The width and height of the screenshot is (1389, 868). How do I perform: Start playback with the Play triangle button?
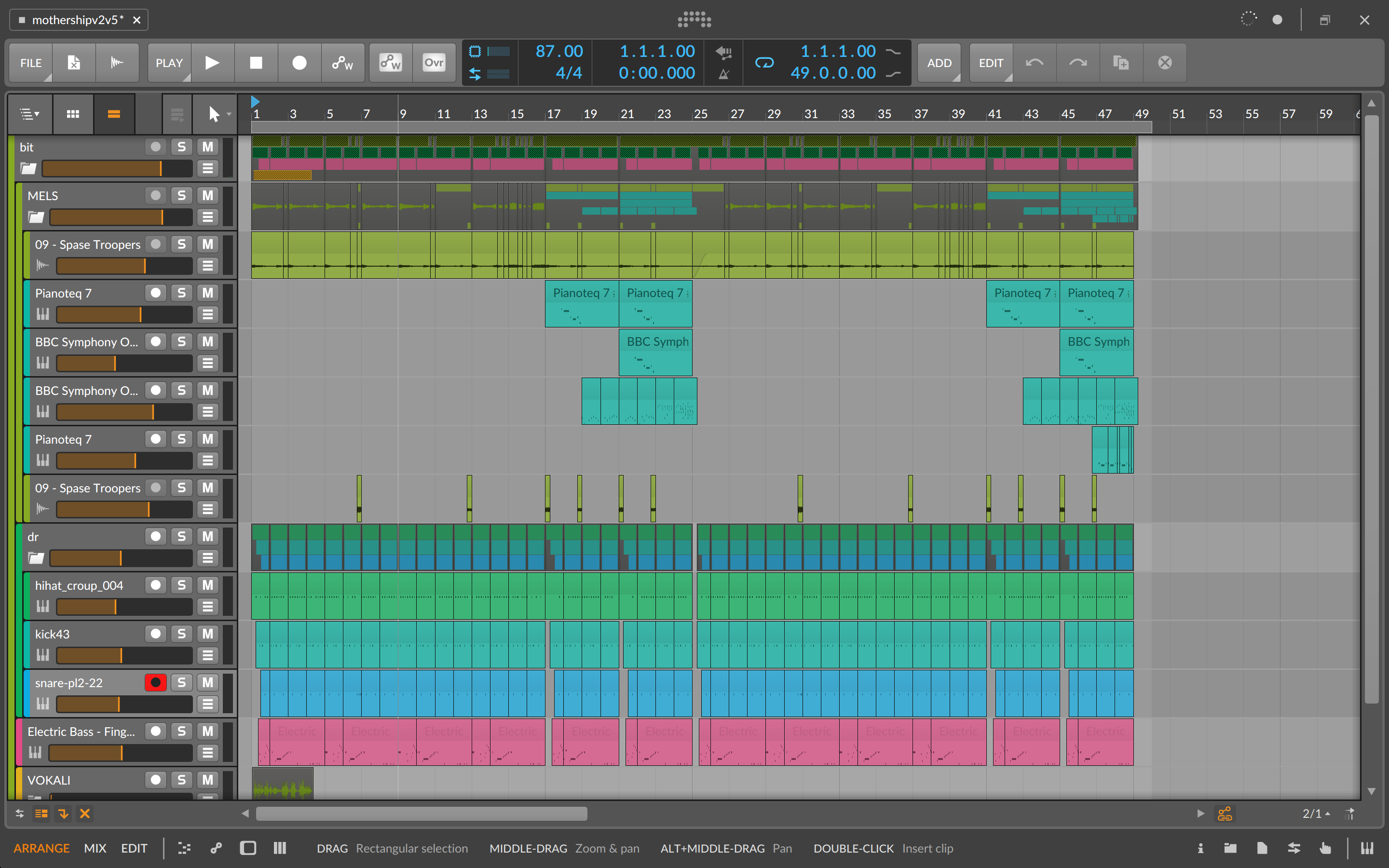click(x=212, y=63)
